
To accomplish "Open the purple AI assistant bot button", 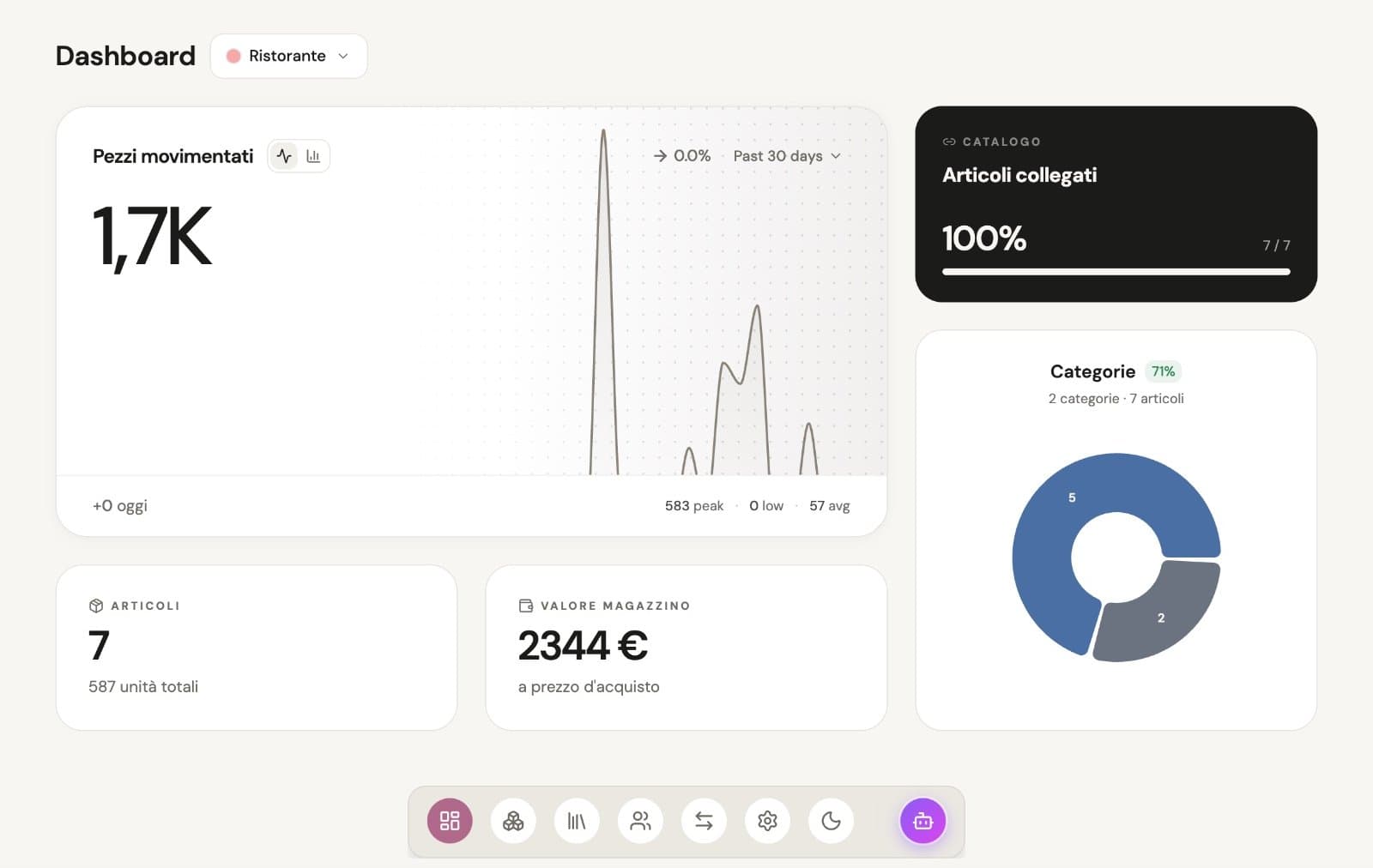I will [x=923, y=821].
